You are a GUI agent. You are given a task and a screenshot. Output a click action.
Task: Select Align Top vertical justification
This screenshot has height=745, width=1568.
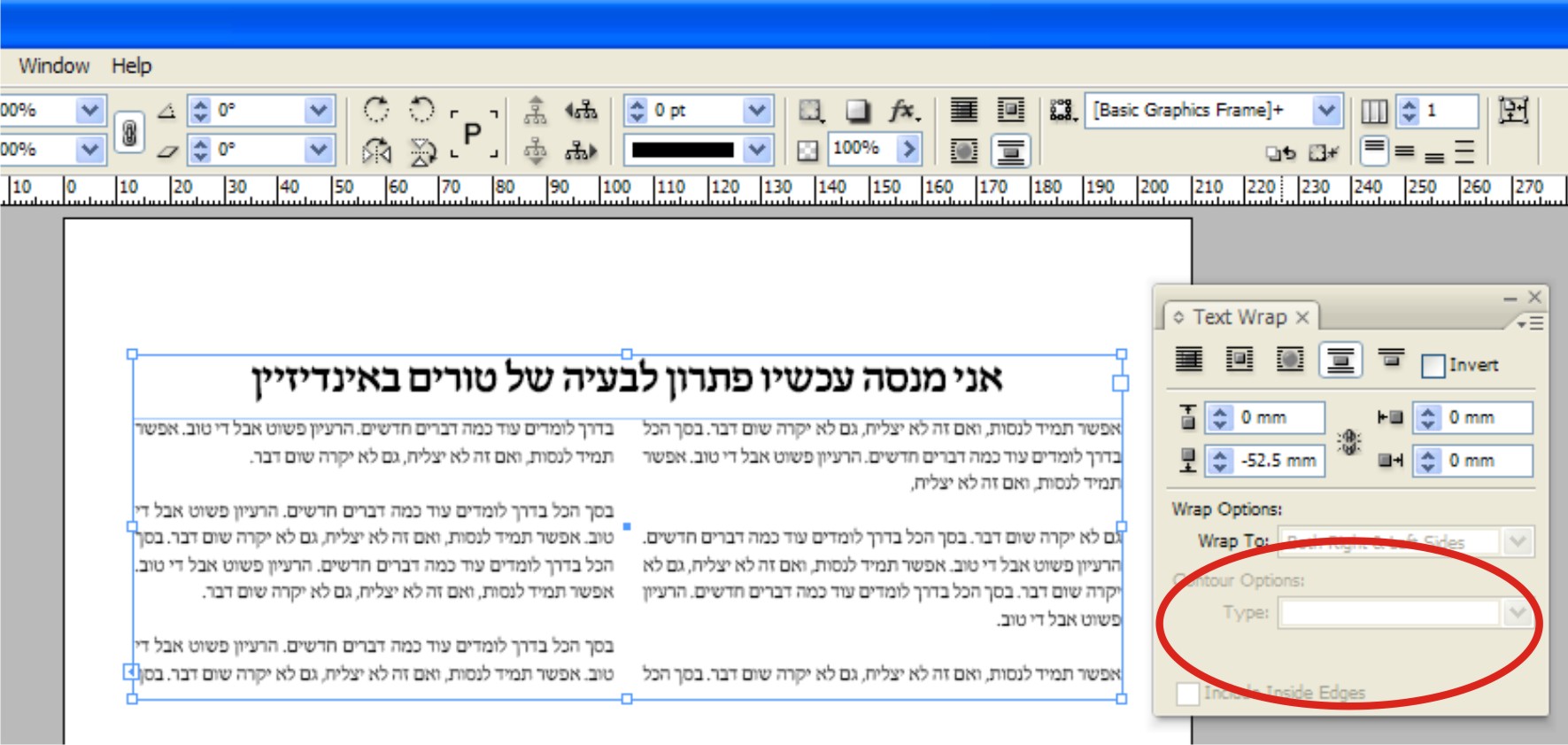point(1373,151)
